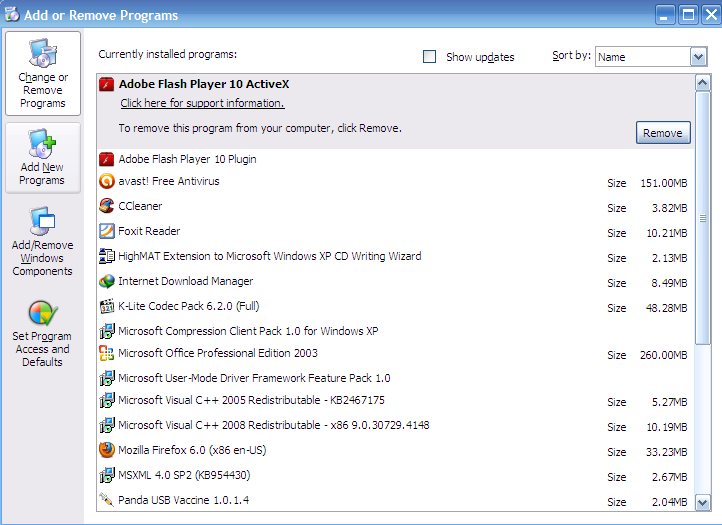This screenshot has width=722, height=525.
Task: Select Internet Download Manager entry
Action: (395, 281)
